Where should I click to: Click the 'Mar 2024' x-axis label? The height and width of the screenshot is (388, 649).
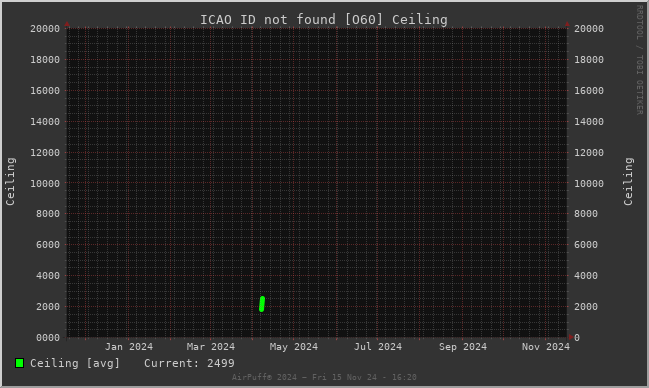[211, 347]
